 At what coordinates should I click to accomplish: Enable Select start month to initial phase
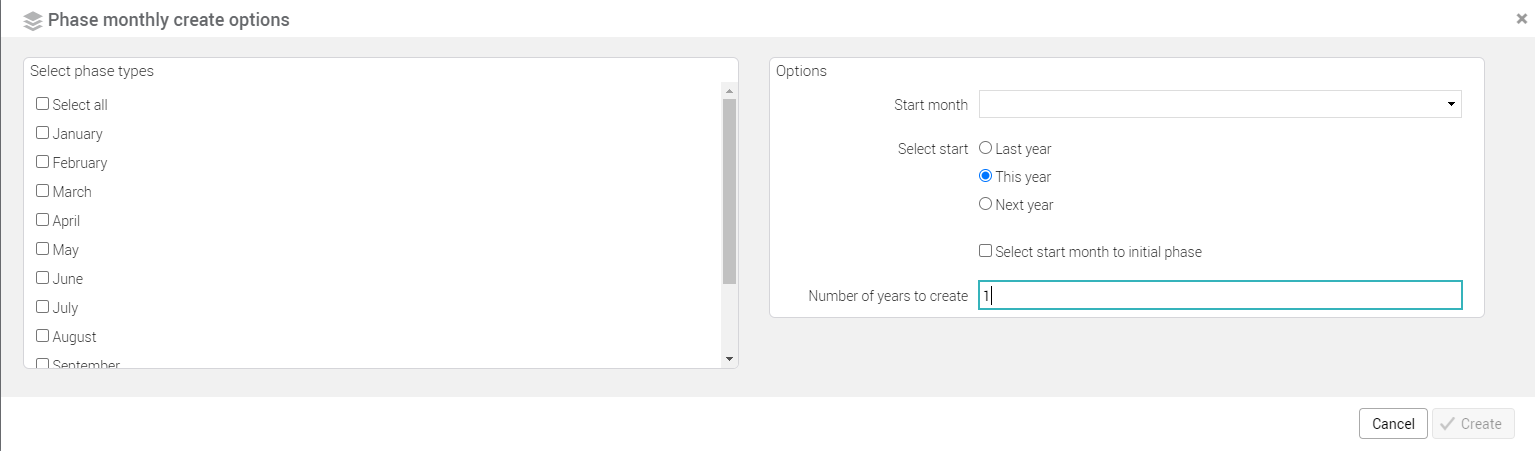click(x=986, y=251)
